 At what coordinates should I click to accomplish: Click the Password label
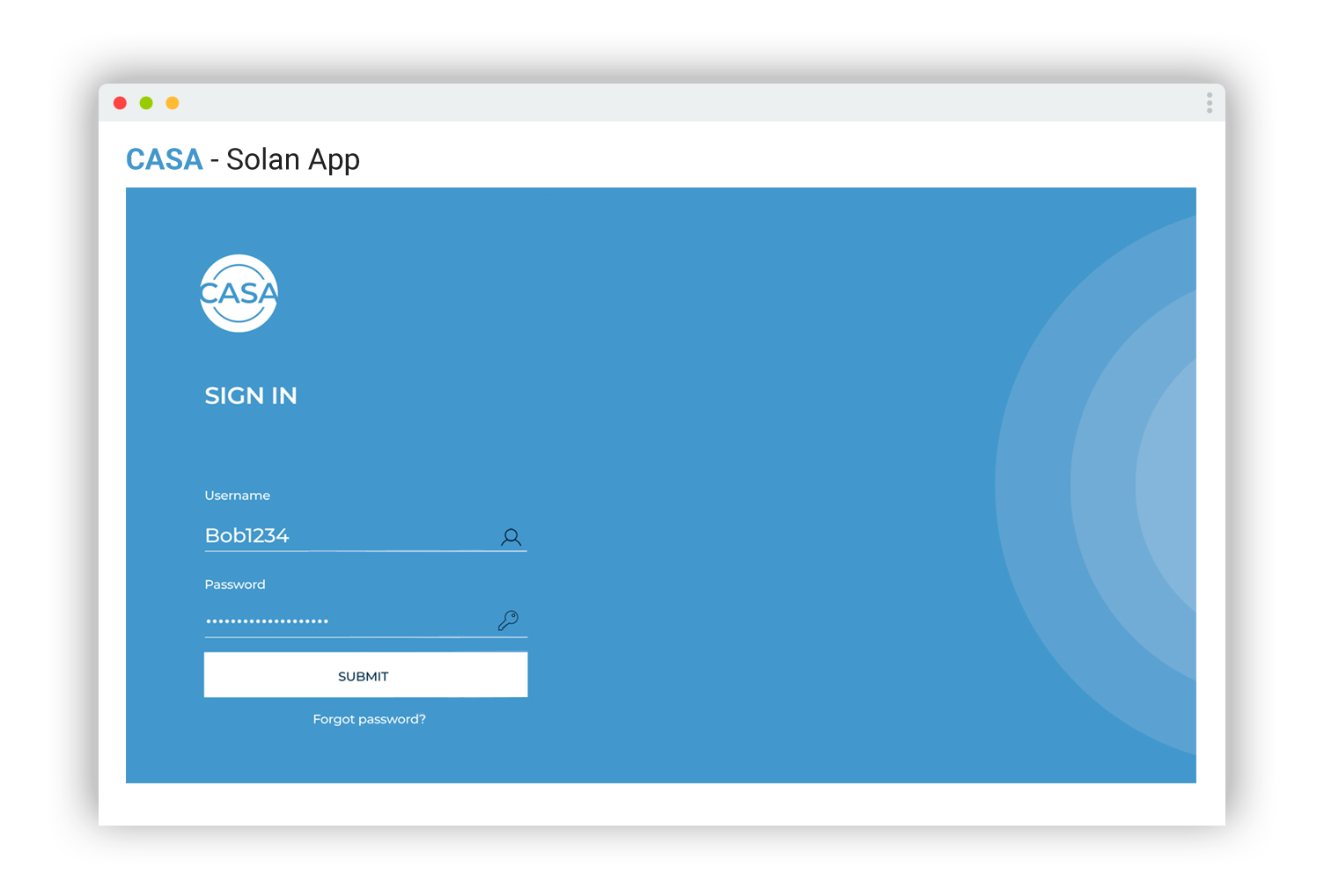(234, 584)
